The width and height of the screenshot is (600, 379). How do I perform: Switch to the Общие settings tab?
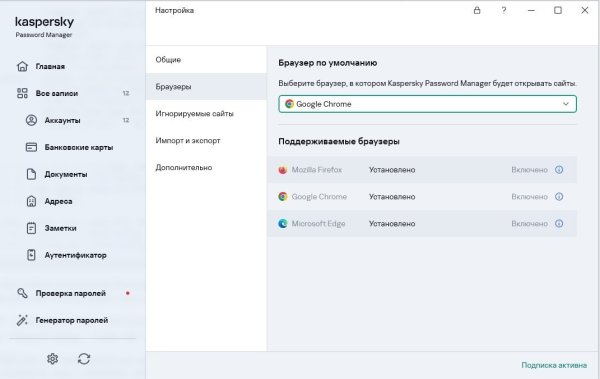pyautogui.click(x=206, y=60)
